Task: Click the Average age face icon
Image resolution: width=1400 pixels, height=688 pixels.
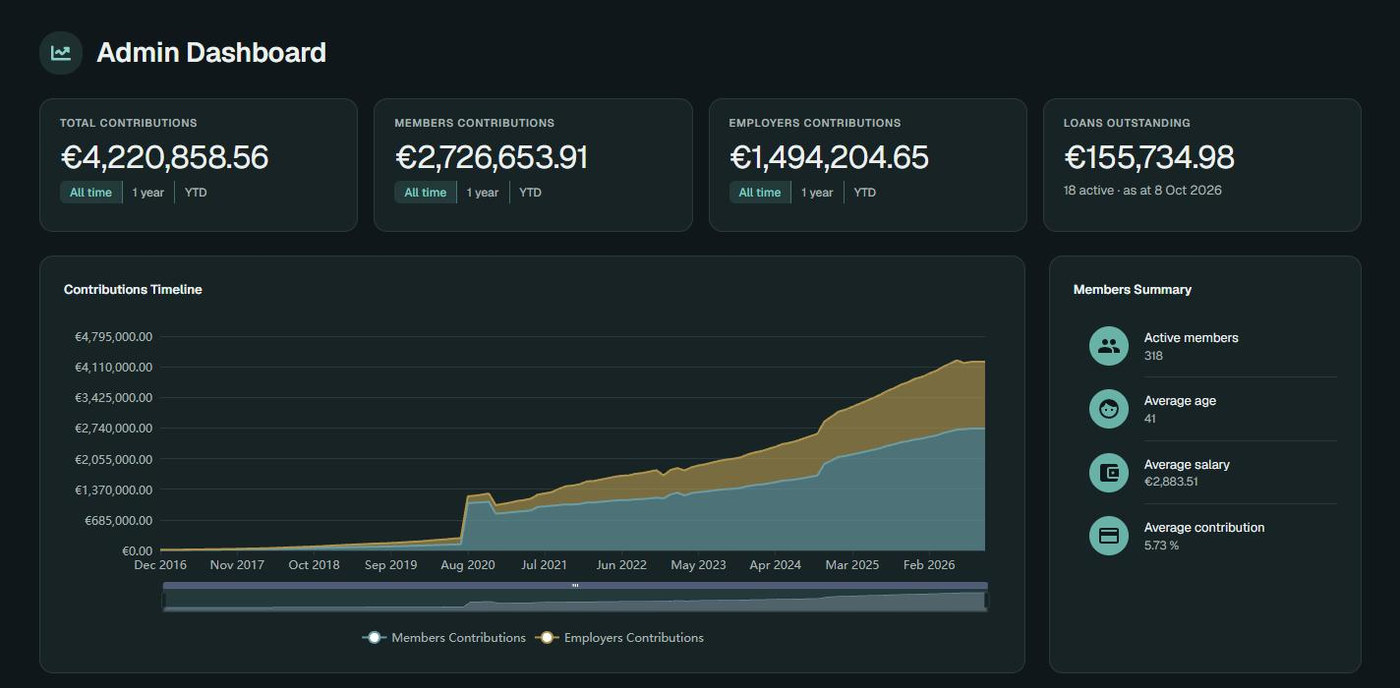Action: coord(1108,409)
